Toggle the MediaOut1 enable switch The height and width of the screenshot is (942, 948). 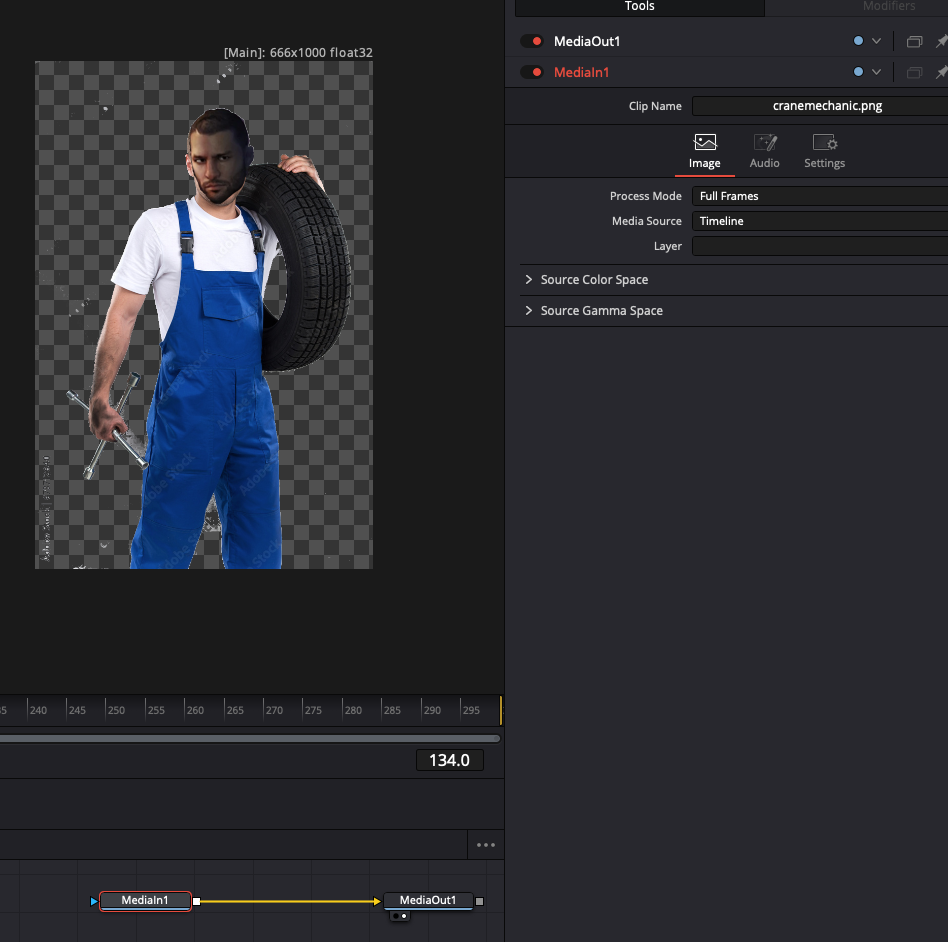(531, 42)
